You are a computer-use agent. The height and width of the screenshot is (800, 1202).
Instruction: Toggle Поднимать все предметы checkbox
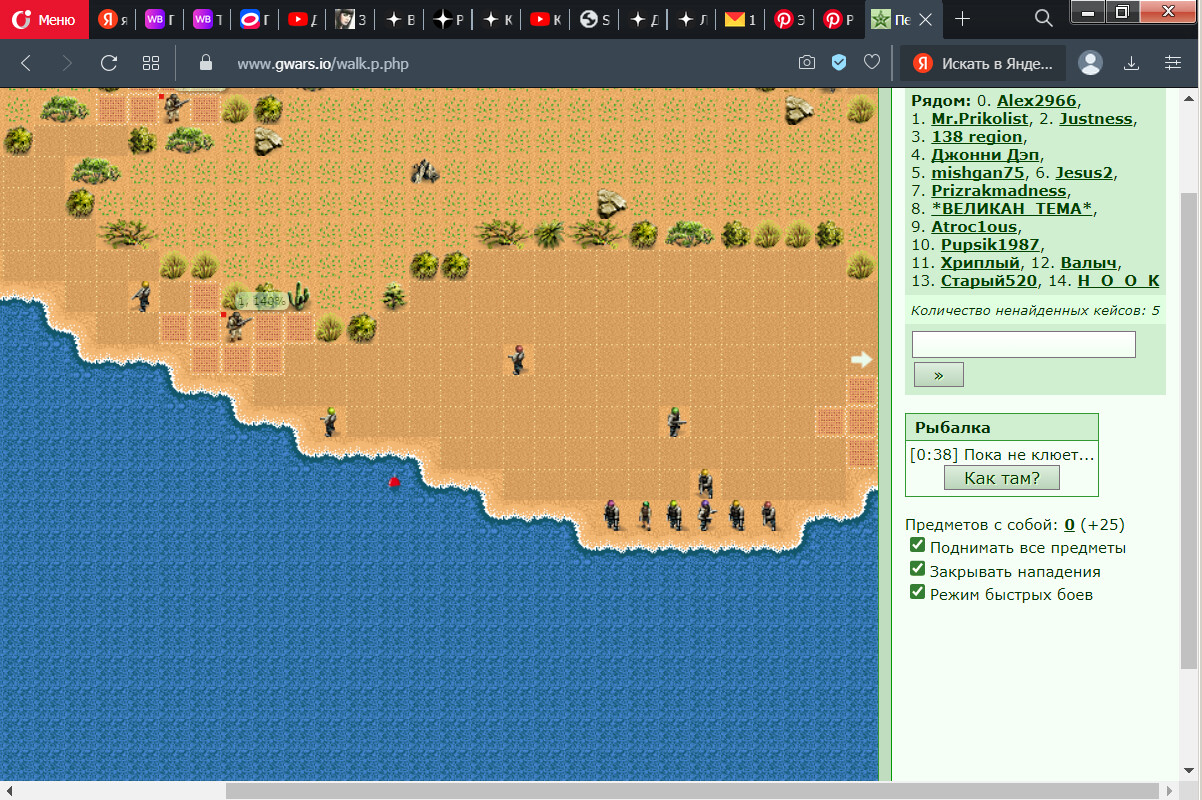(x=917, y=545)
